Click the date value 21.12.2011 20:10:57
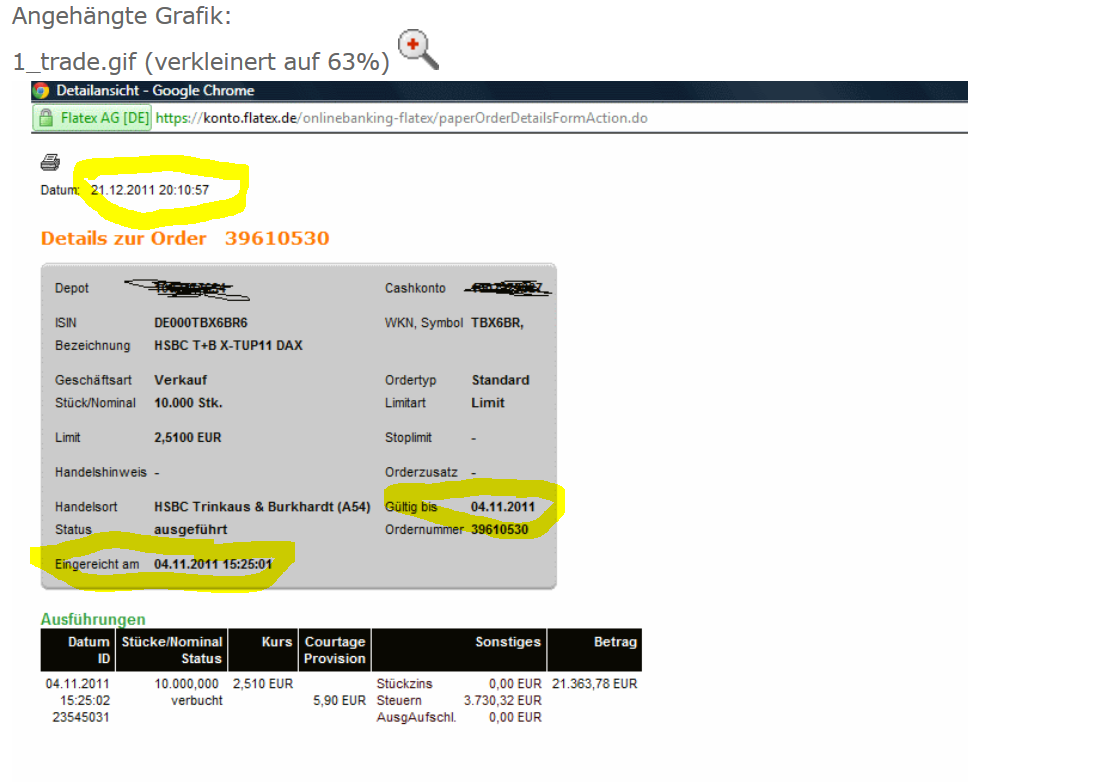The height and width of the screenshot is (782, 1095). pos(150,190)
